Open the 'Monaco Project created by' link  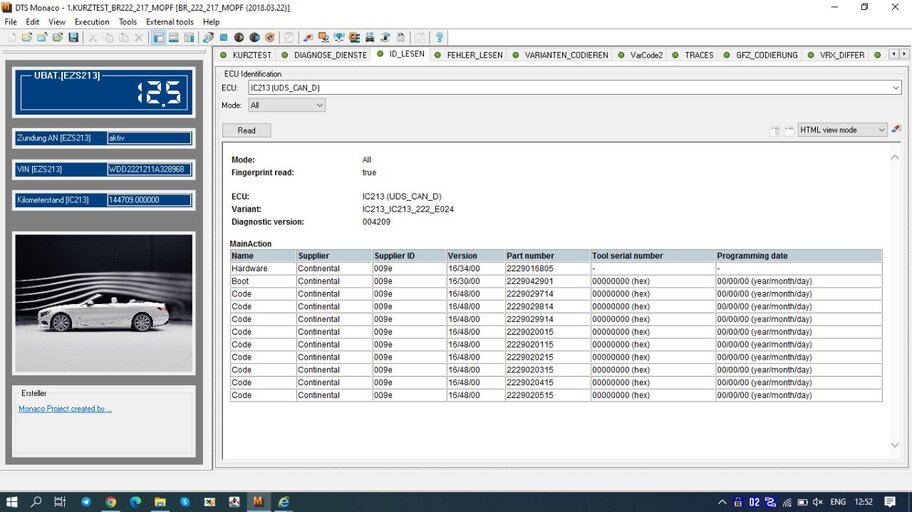(x=65, y=408)
